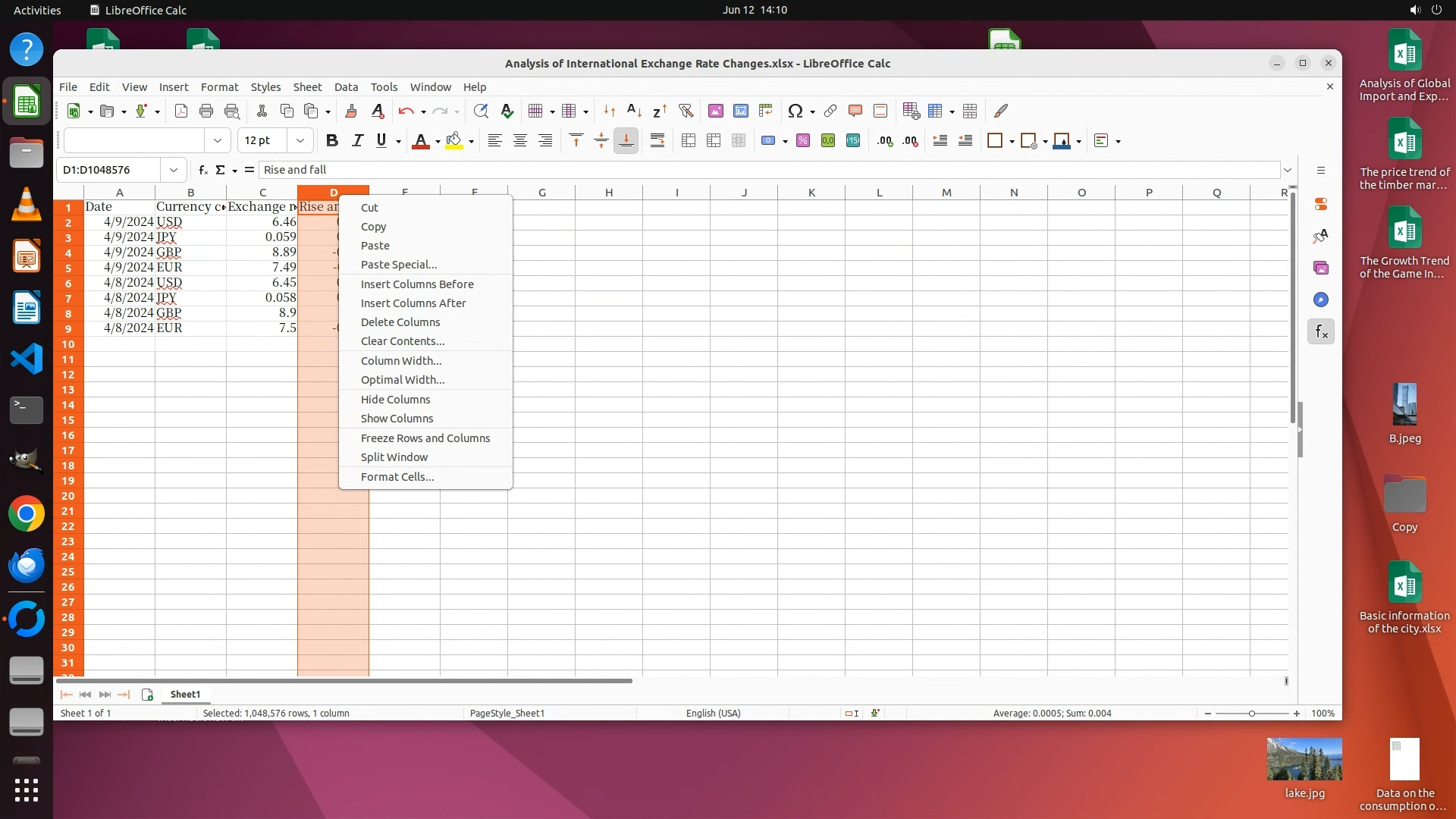Click the Sort Ascending toolbar icon
Screen dimensions: 1456x819
click(x=635, y=111)
